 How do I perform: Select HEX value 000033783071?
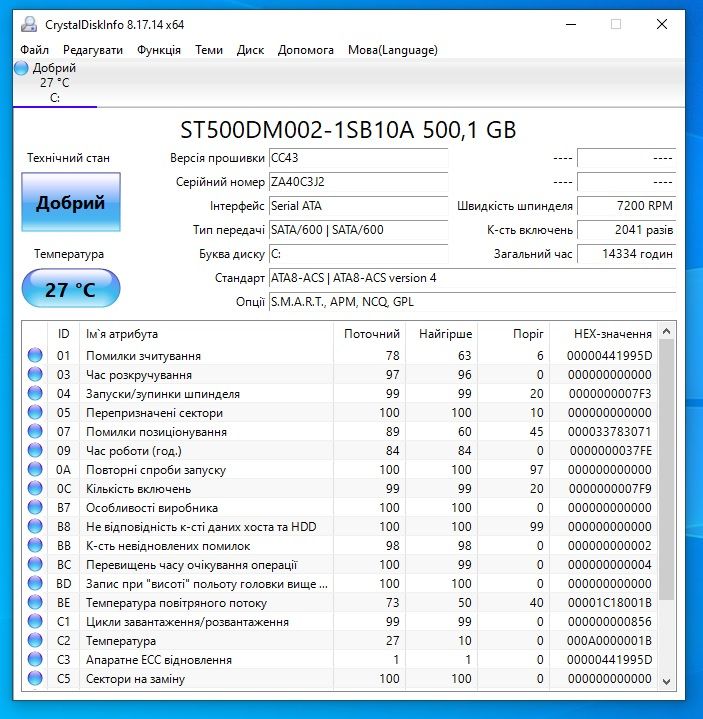[609, 431]
